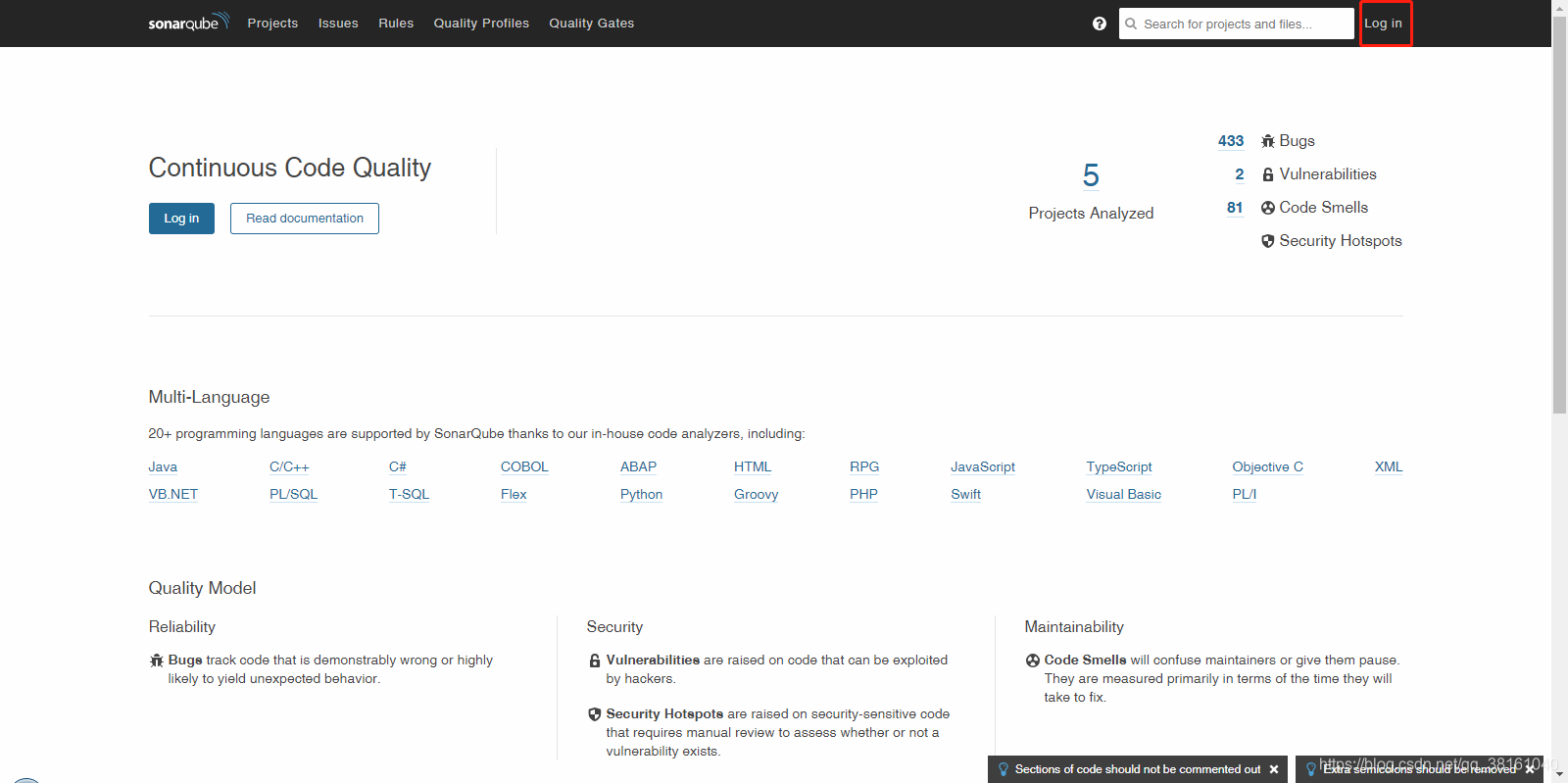The image size is (1568, 783).
Task: Open the COBOL language link
Action: (524, 467)
